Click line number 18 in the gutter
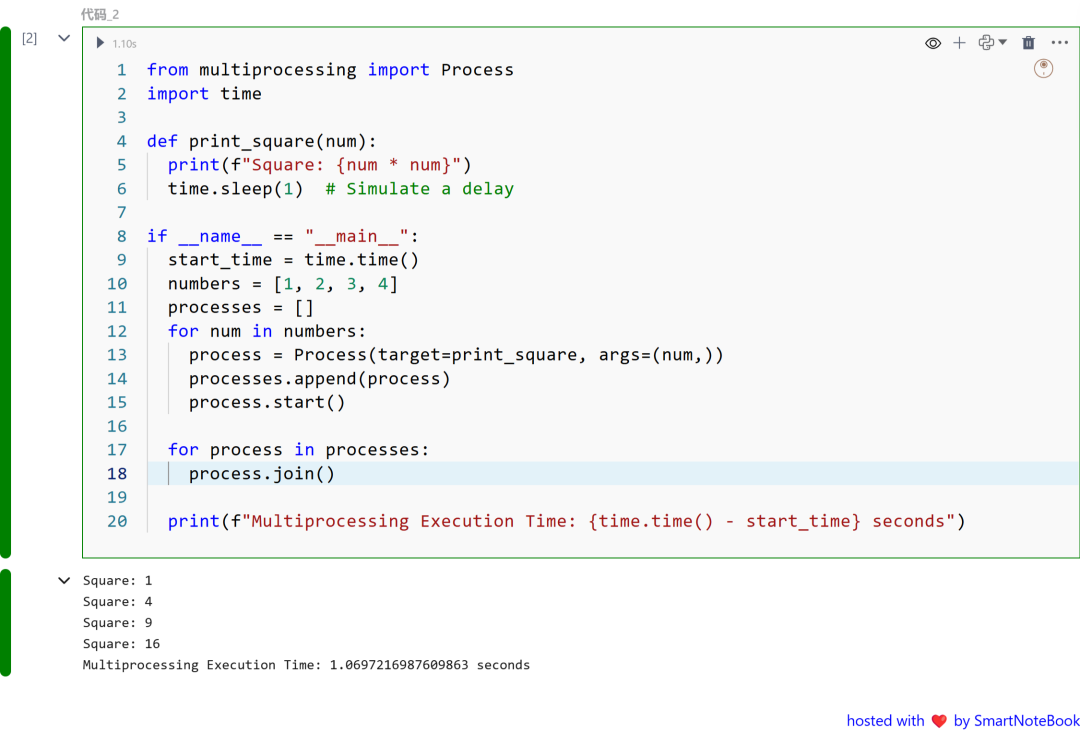Viewport: 1080px width, 732px height. click(116, 474)
